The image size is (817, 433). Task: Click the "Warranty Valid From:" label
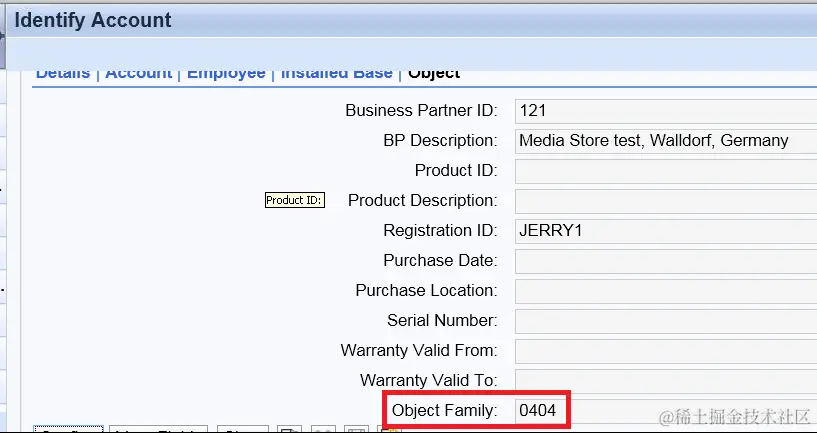click(x=419, y=350)
